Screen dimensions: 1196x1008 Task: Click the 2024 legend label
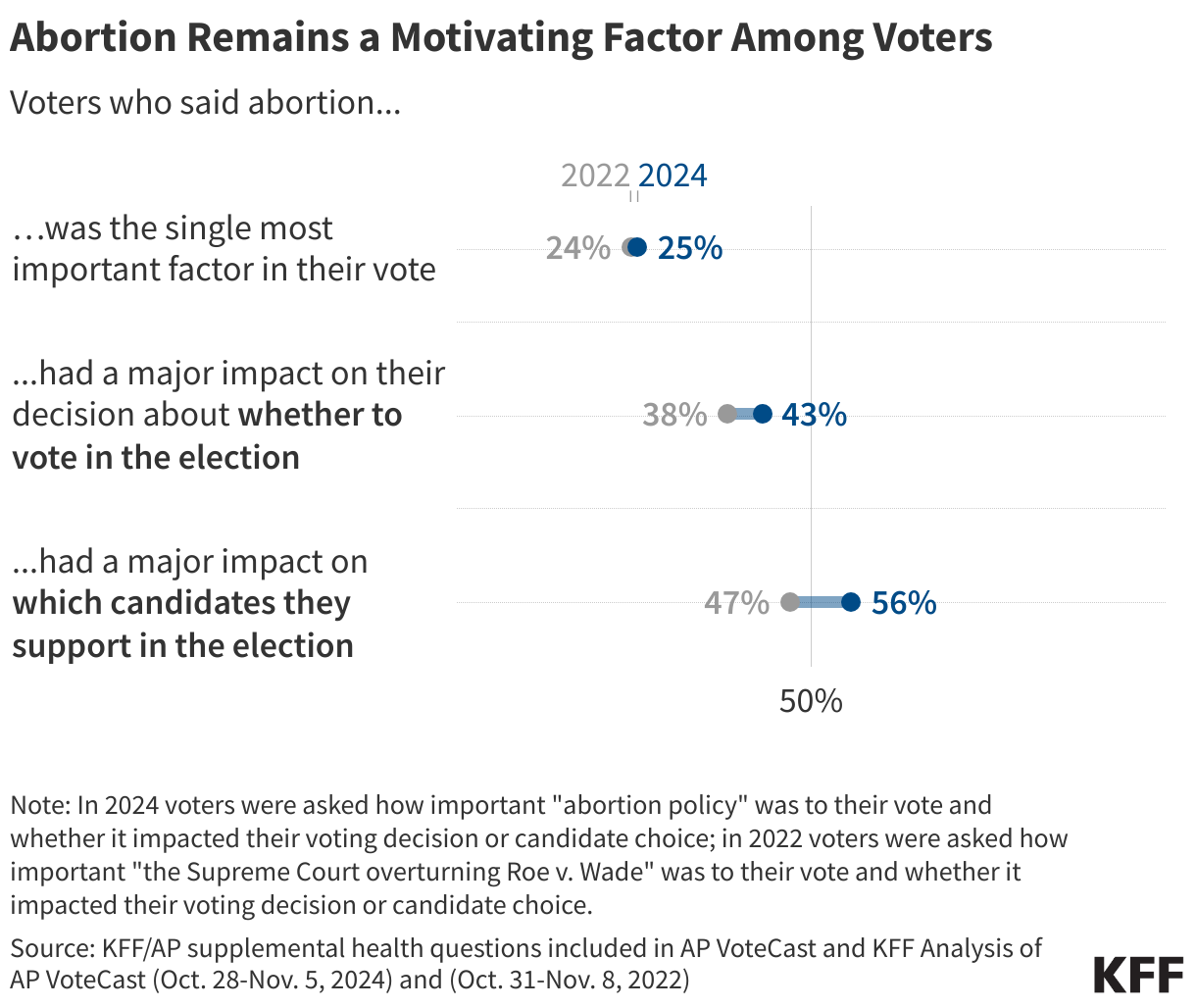(x=673, y=176)
